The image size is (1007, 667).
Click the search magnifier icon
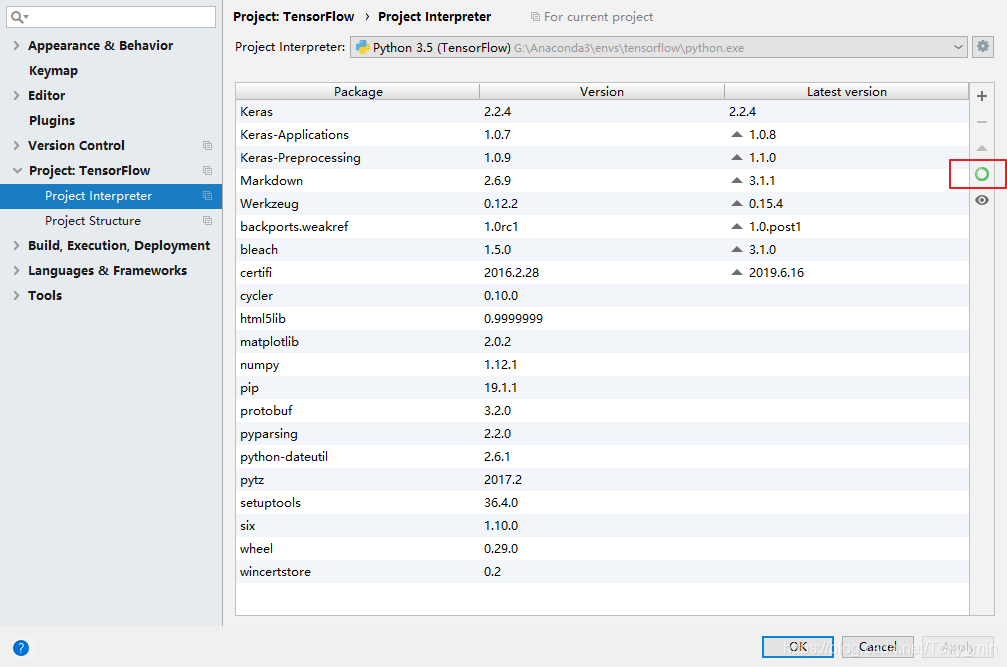click(18, 17)
